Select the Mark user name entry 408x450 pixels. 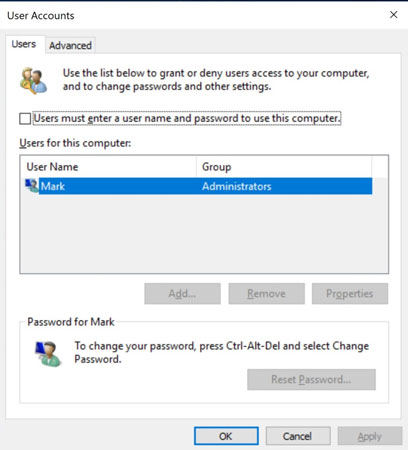[53, 186]
